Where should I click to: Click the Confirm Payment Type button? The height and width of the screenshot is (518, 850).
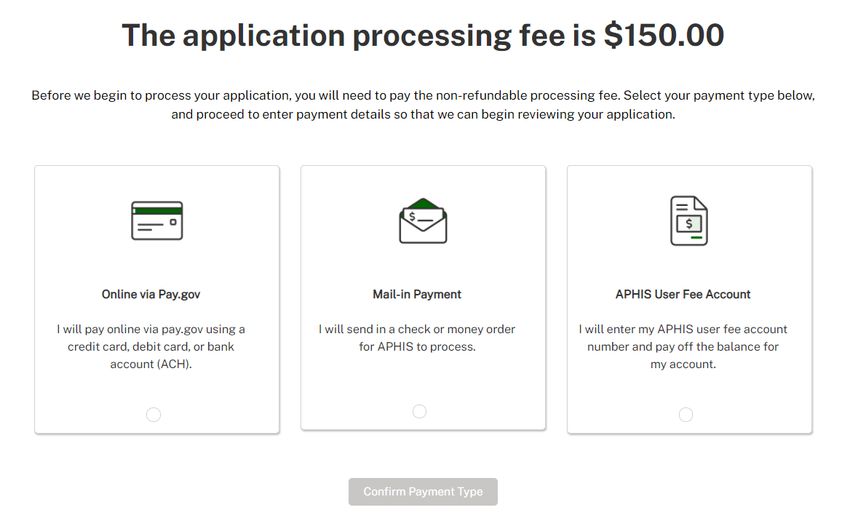[423, 491]
